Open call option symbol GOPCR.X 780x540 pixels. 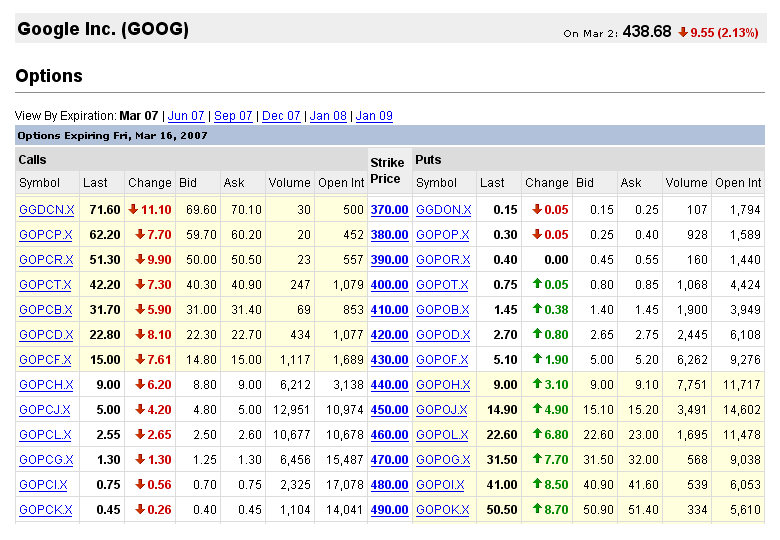(46, 260)
